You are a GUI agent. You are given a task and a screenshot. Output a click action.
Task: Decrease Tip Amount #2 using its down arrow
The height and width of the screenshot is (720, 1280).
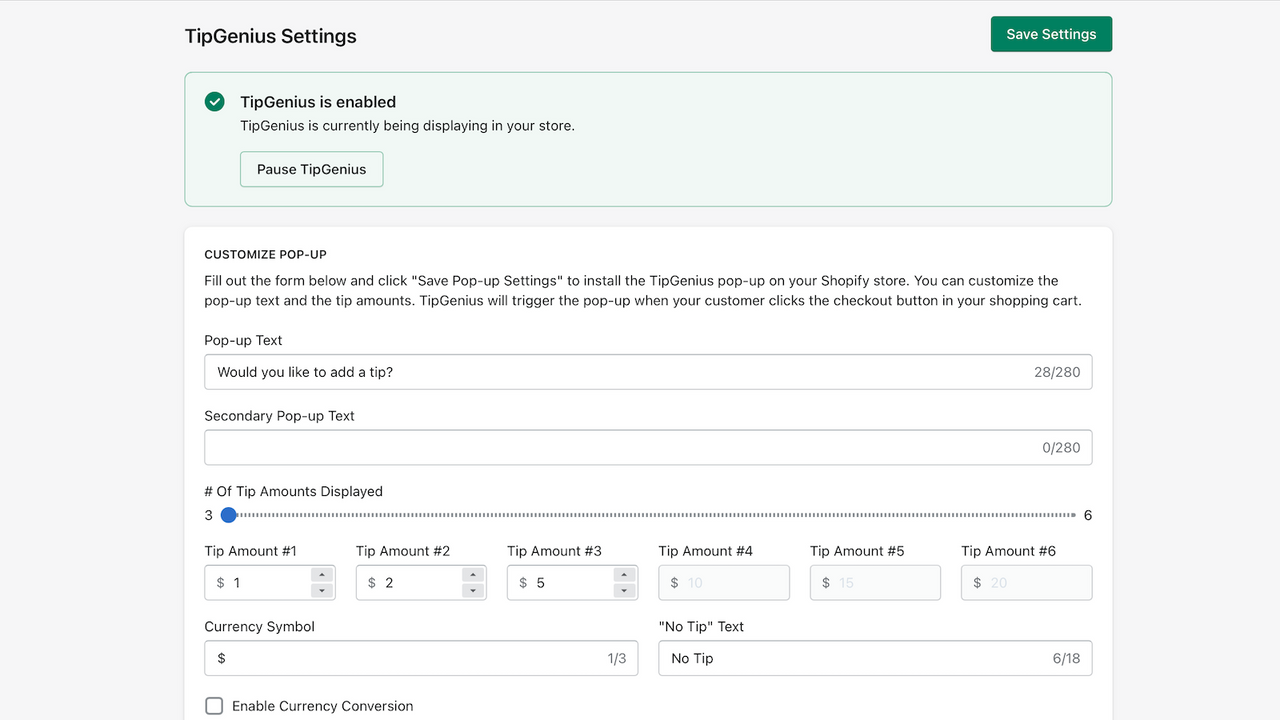click(x=473, y=589)
